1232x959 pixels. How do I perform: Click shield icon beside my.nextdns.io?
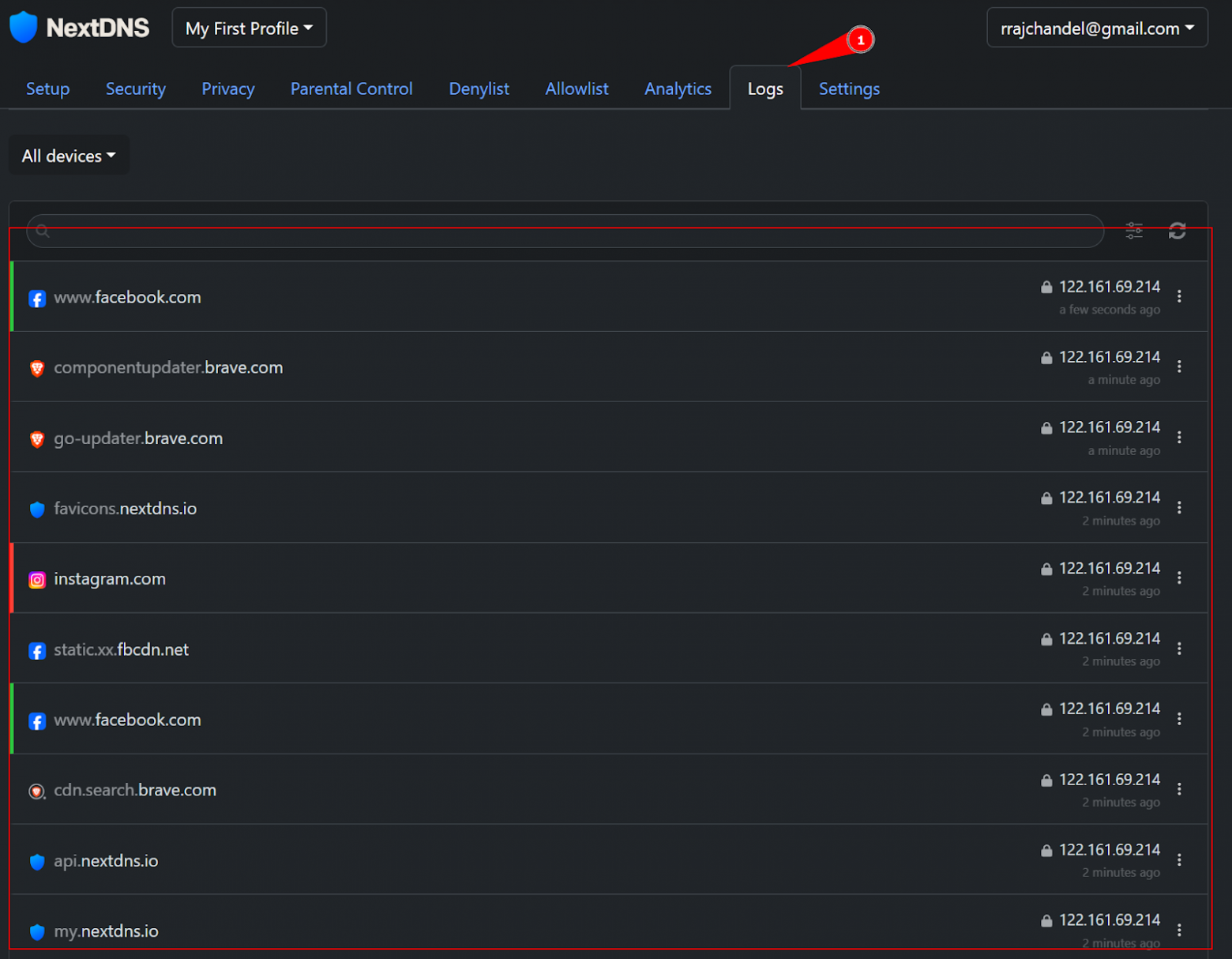click(x=37, y=932)
